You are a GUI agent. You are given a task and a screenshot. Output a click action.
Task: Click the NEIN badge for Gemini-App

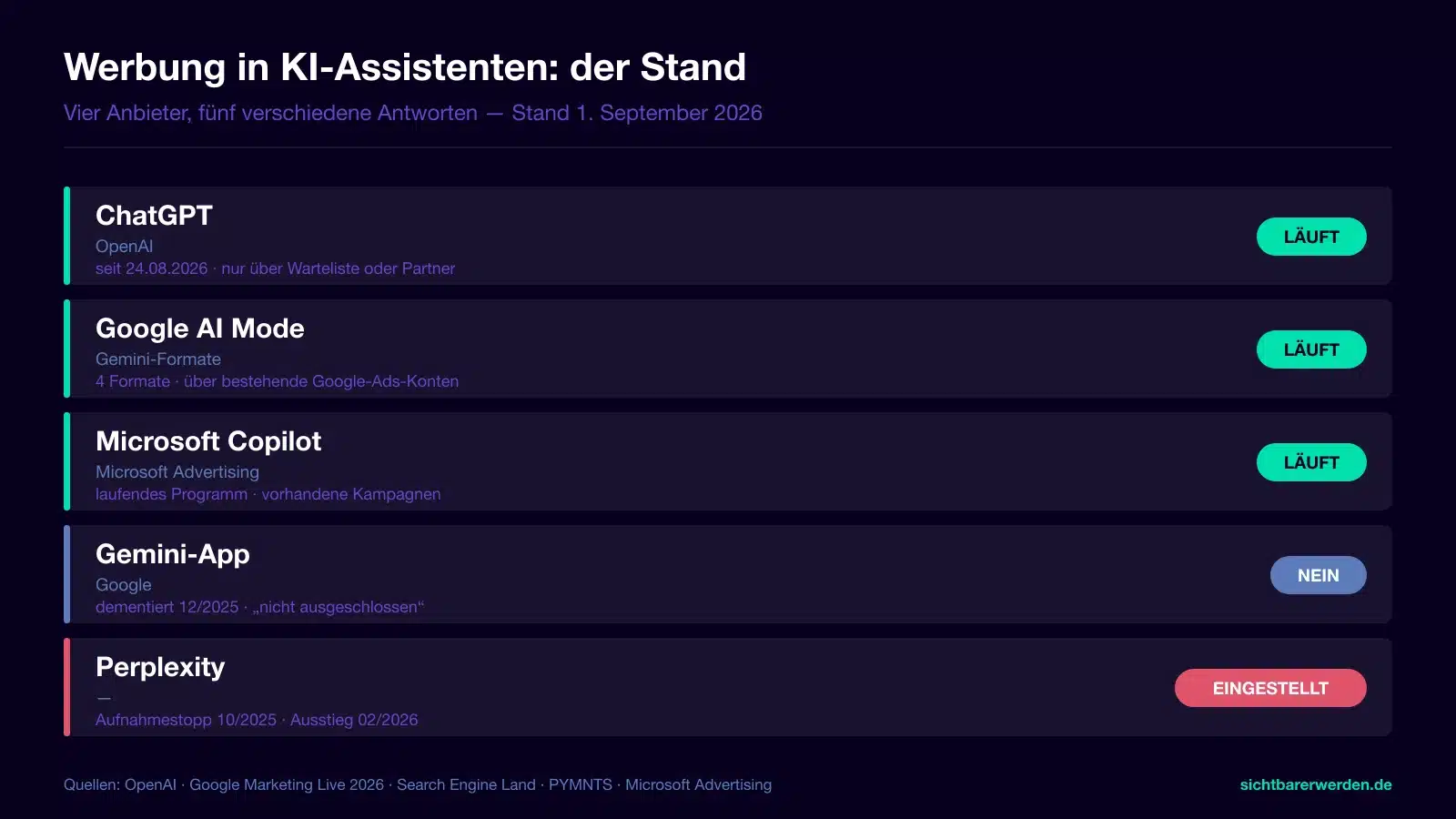pos(1319,575)
